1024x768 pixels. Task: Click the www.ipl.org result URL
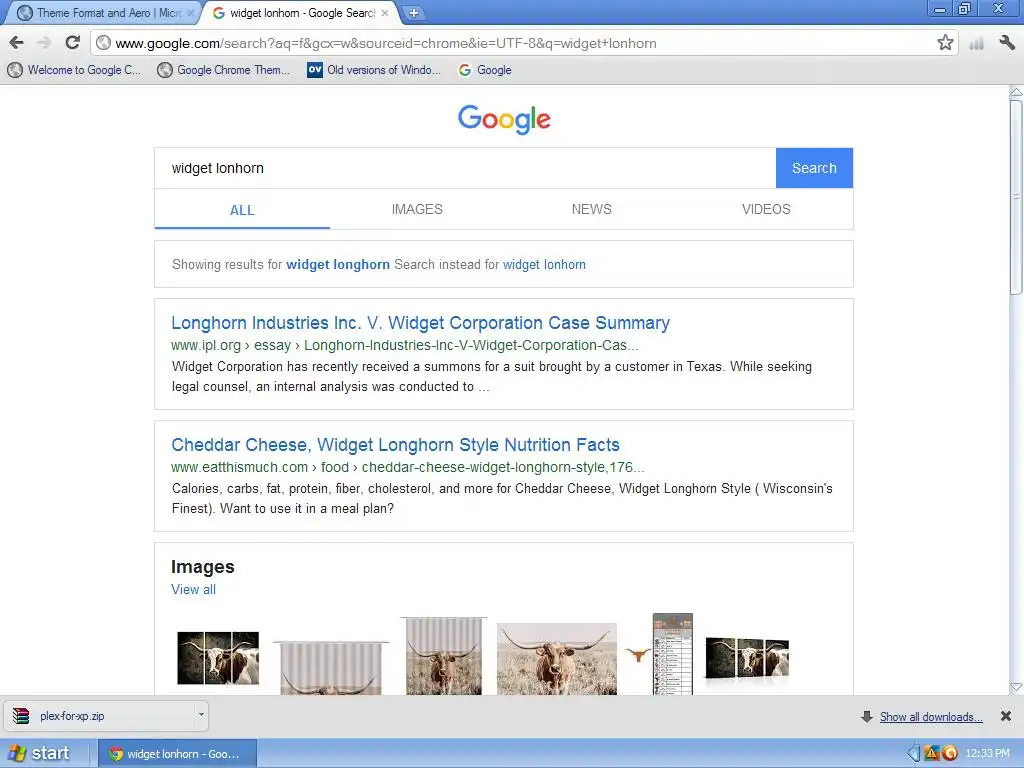point(405,345)
